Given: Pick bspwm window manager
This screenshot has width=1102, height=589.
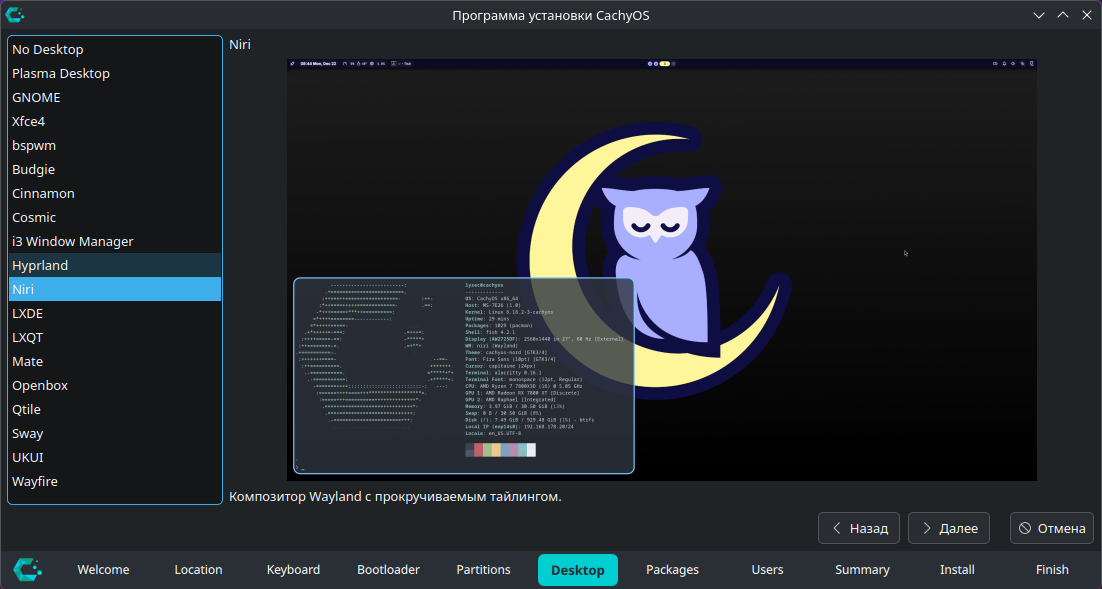Looking at the screenshot, I should 115,145.
